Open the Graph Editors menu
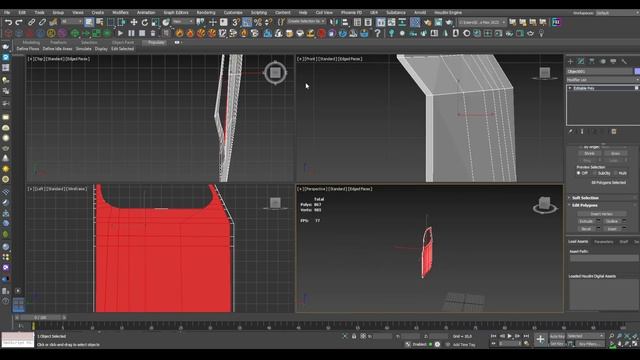This screenshot has width=640, height=360. (176, 13)
